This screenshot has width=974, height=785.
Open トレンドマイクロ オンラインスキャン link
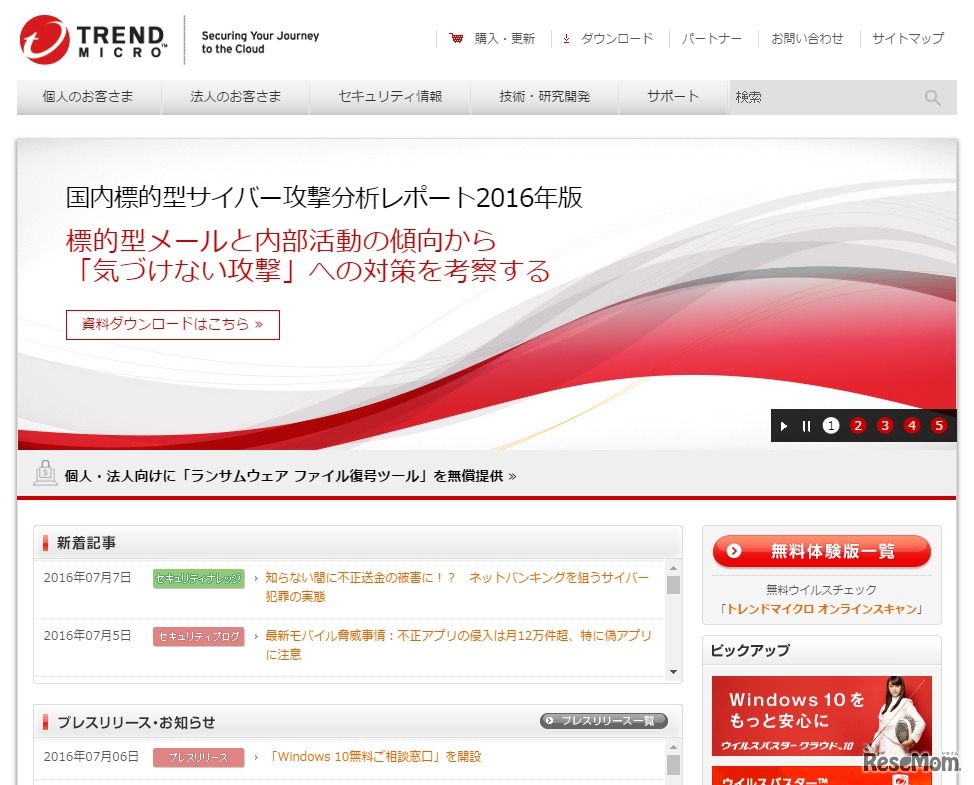tap(821, 609)
